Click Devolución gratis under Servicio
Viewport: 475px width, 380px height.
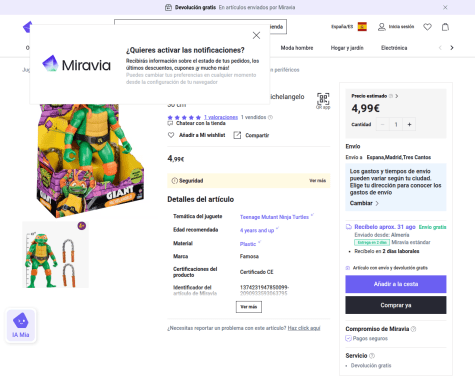(x=371, y=366)
